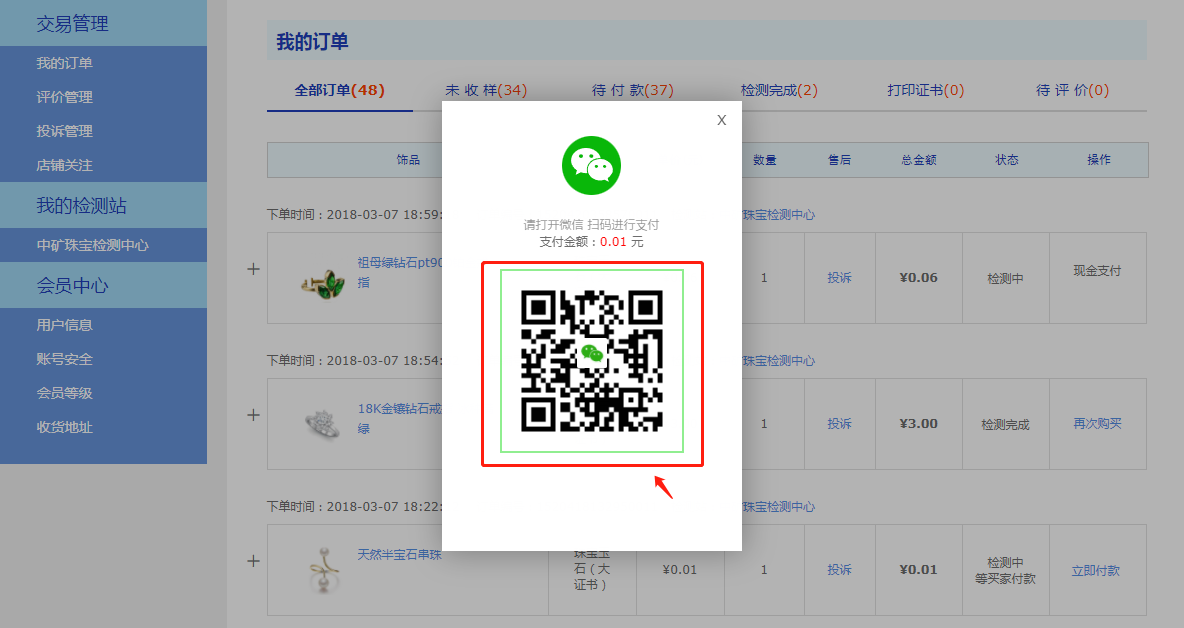Expand the 18K金镶钻石 order row with plus
The image size is (1184, 628).
click(254, 415)
